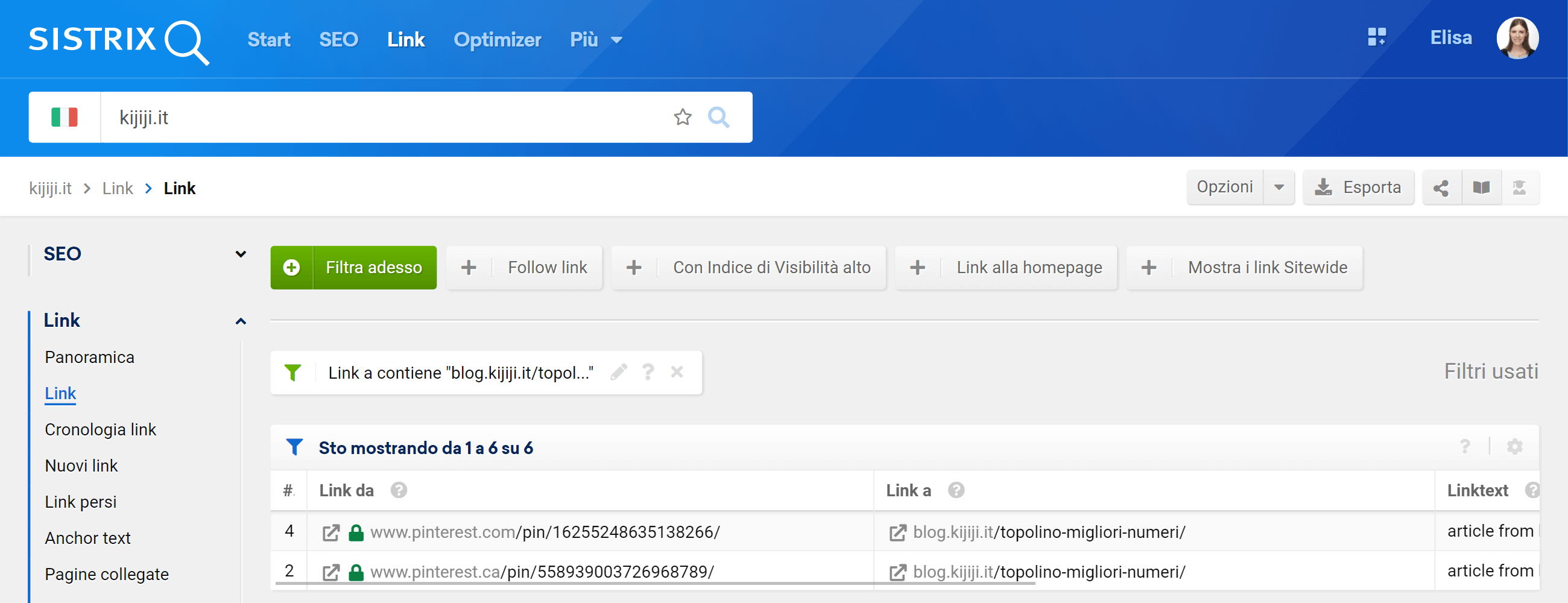Go to the Start tab
This screenshot has height=603, width=1568.
(x=268, y=40)
